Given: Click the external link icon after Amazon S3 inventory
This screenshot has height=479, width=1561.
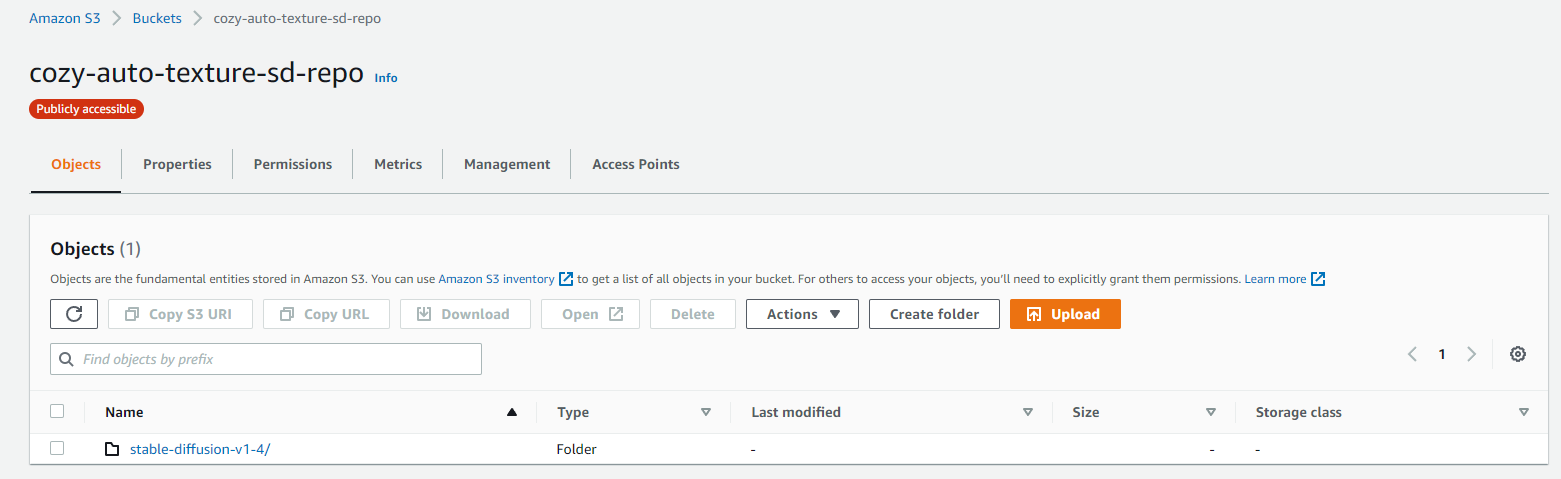Looking at the screenshot, I should pos(566,279).
